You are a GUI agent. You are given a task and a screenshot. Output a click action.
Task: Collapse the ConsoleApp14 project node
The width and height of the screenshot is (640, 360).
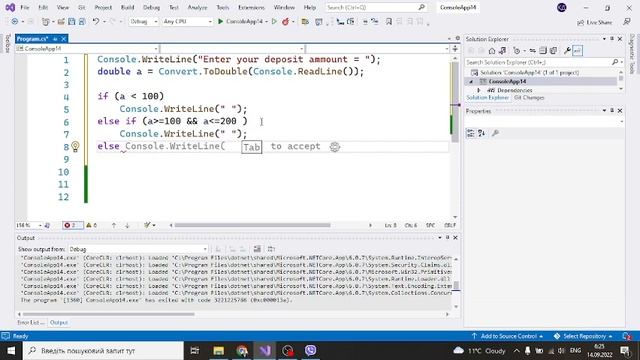[x=472, y=82]
